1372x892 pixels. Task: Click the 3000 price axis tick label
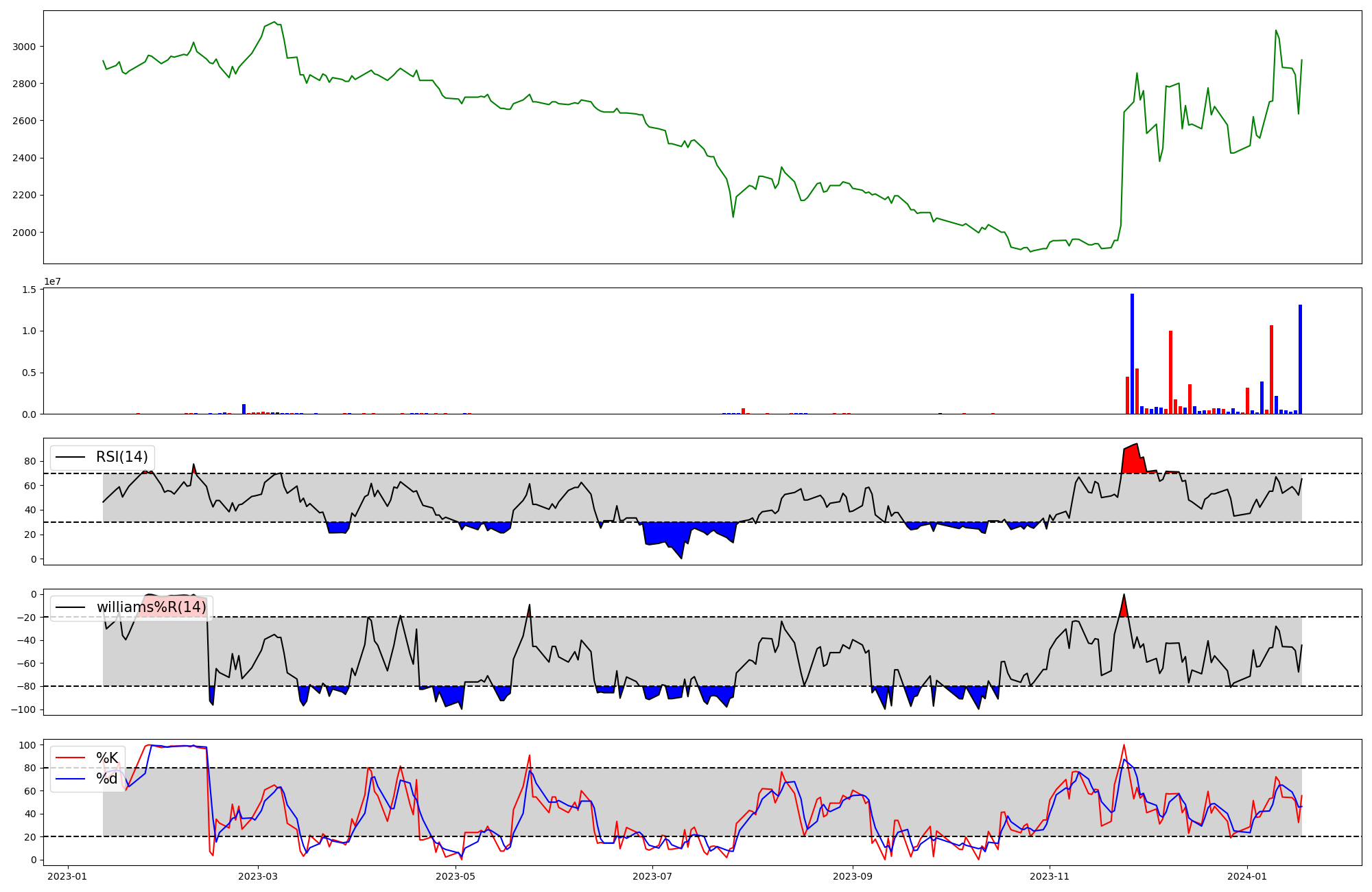[25, 47]
